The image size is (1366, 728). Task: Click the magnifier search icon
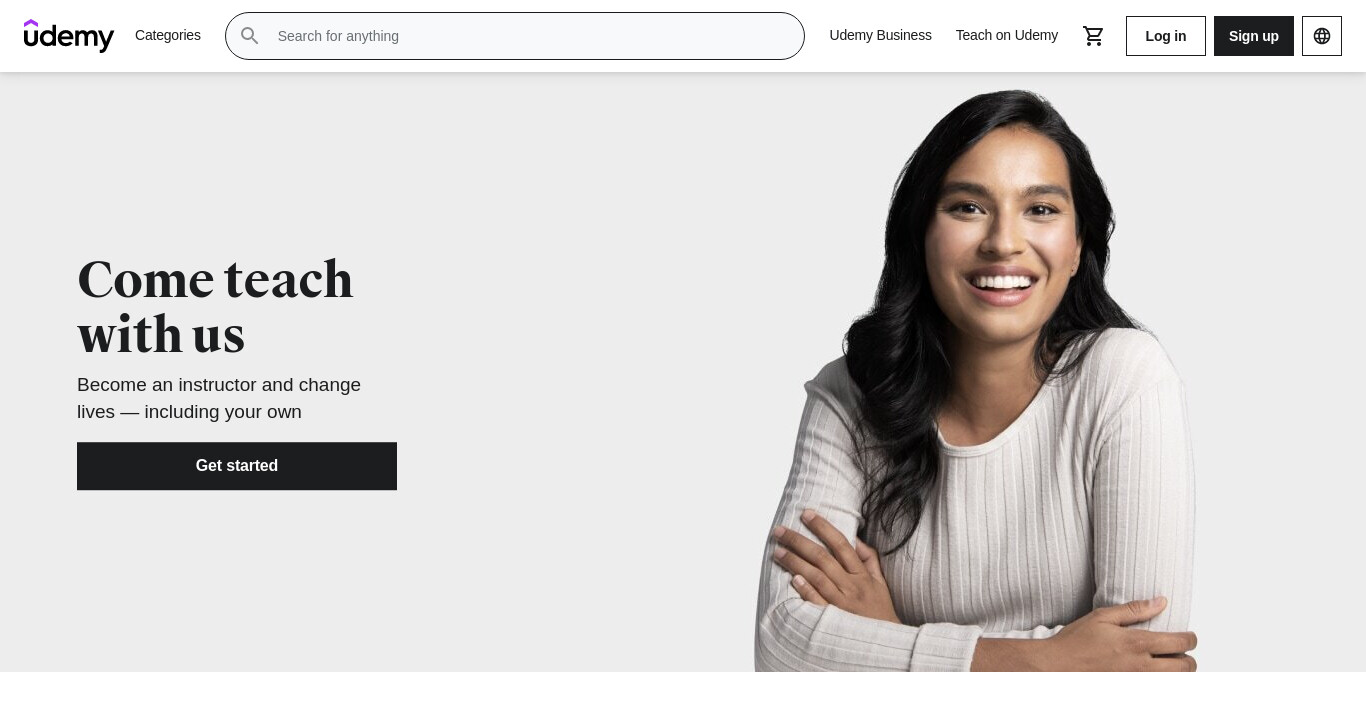coord(250,36)
